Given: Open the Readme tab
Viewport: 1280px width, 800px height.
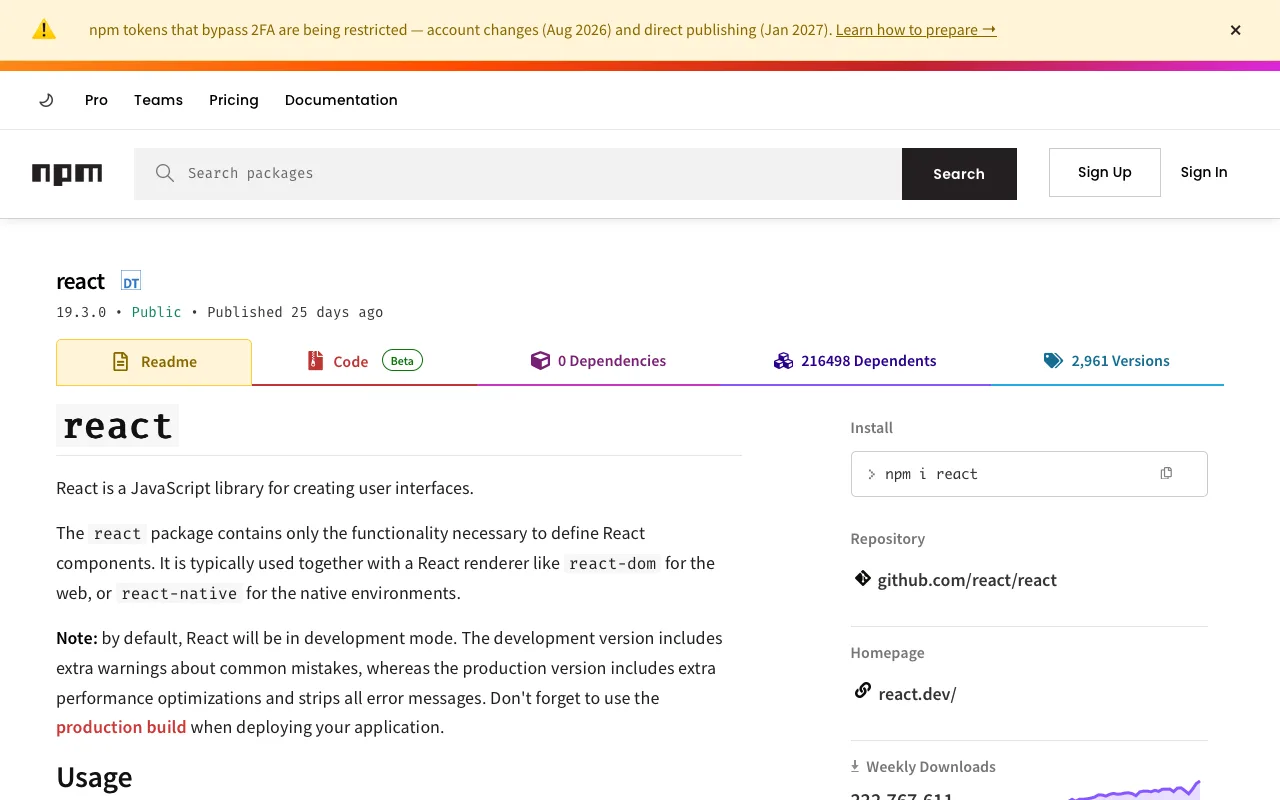Looking at the screenshot, I should (154, 362).
